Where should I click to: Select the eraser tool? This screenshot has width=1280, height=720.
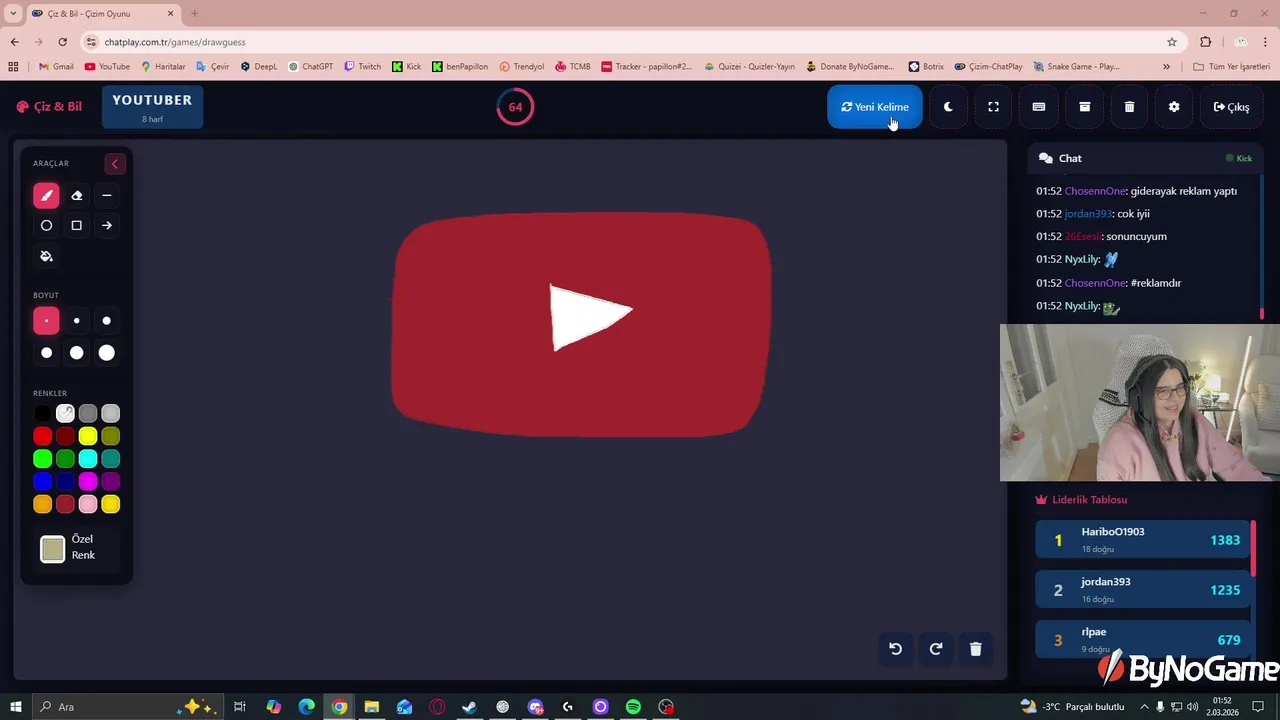tap(76, 196)
